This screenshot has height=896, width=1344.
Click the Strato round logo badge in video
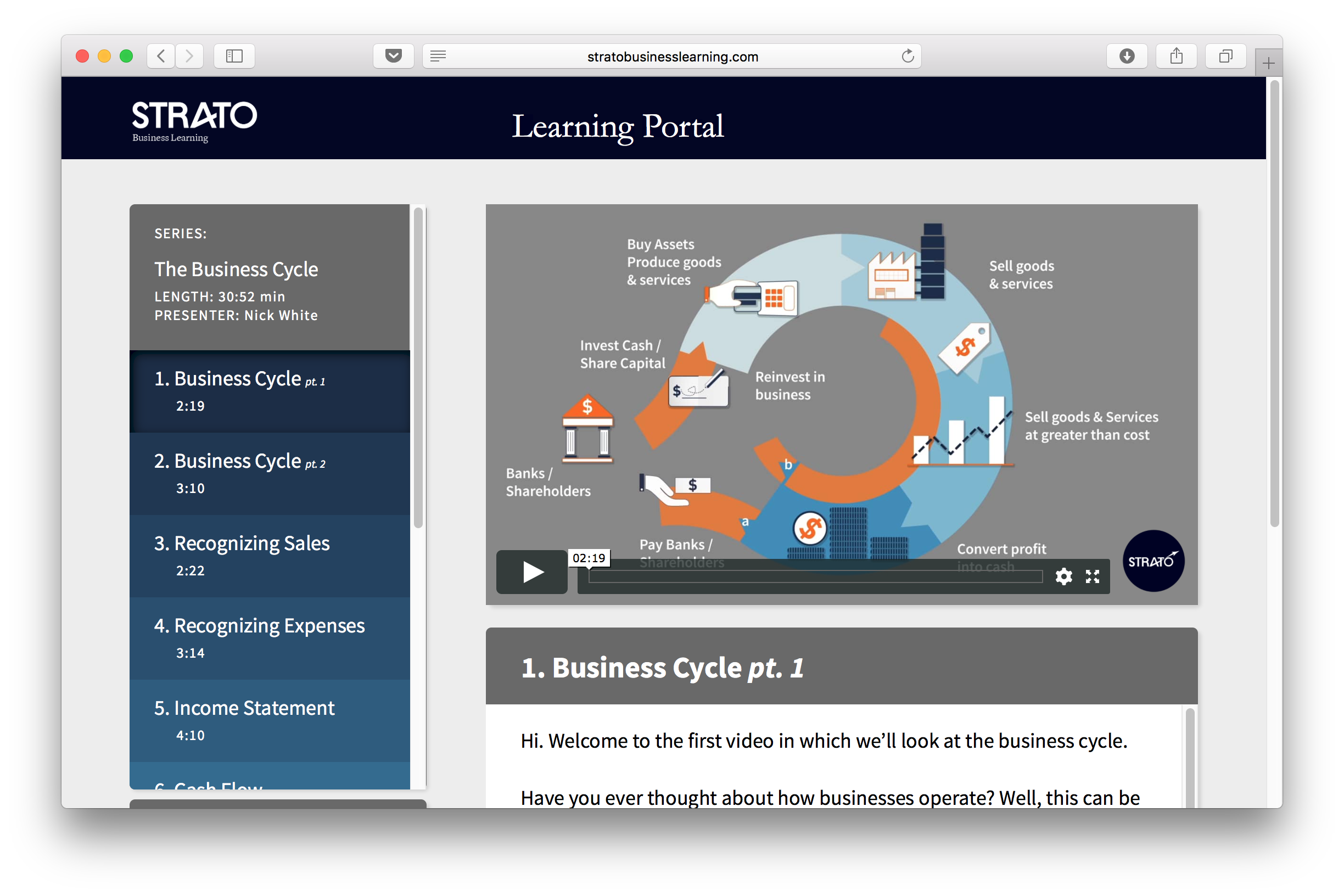coord(1153,561)
